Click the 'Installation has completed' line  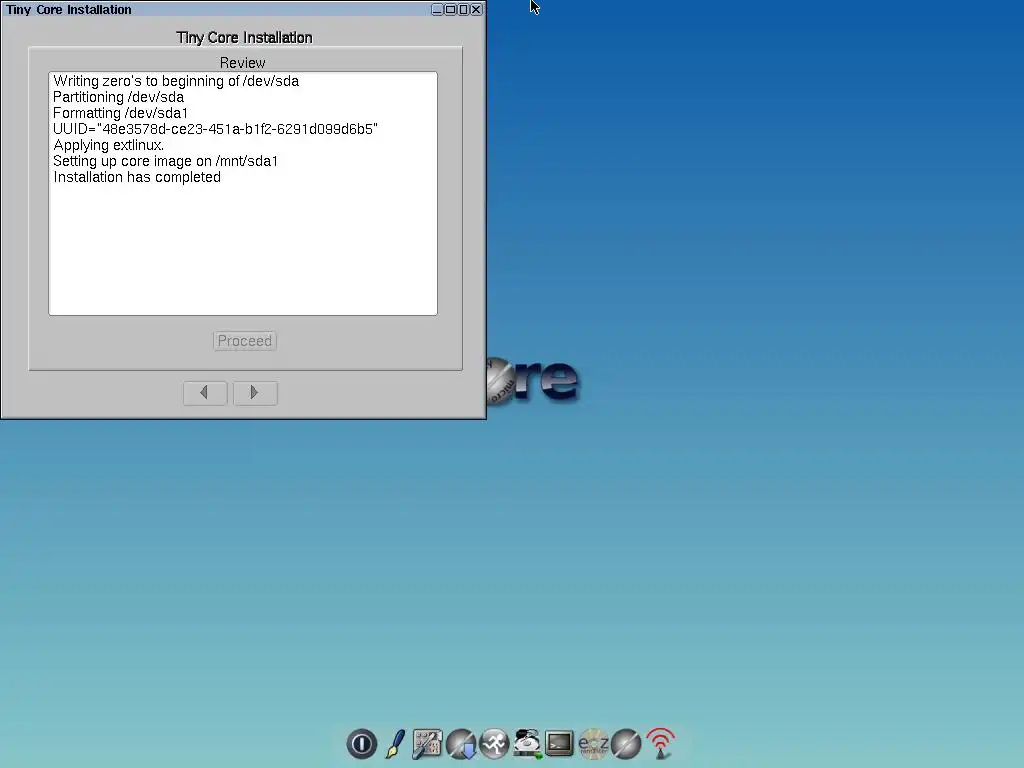coord(137,177)
